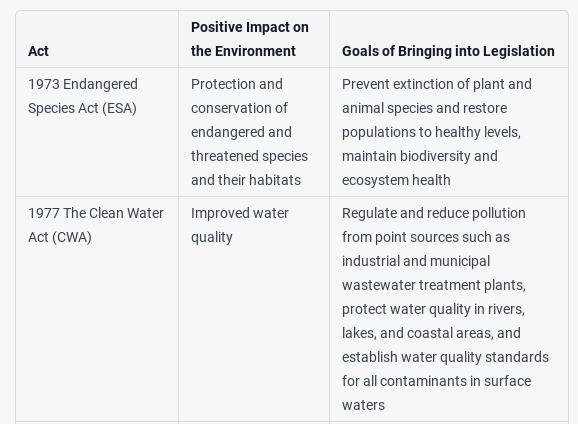Click the 'Improved water quality' cell
Screen dimensions: 578x424
tap(254, 309)
